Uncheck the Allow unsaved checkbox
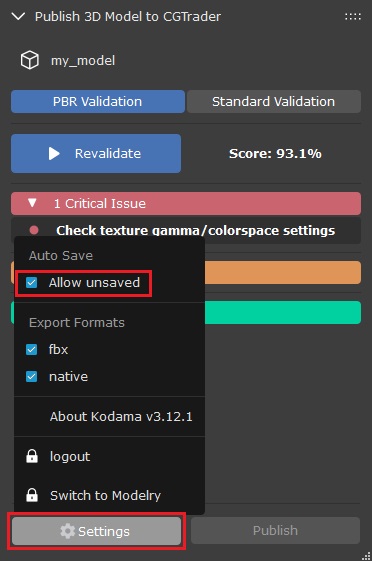Image resolution: width=372 pixels, height=561 pixels. pos(31,283)
